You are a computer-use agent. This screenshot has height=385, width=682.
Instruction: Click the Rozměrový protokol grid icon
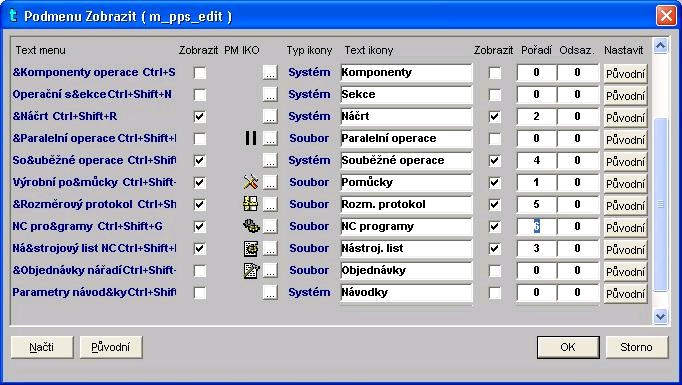tap(251, 204)
